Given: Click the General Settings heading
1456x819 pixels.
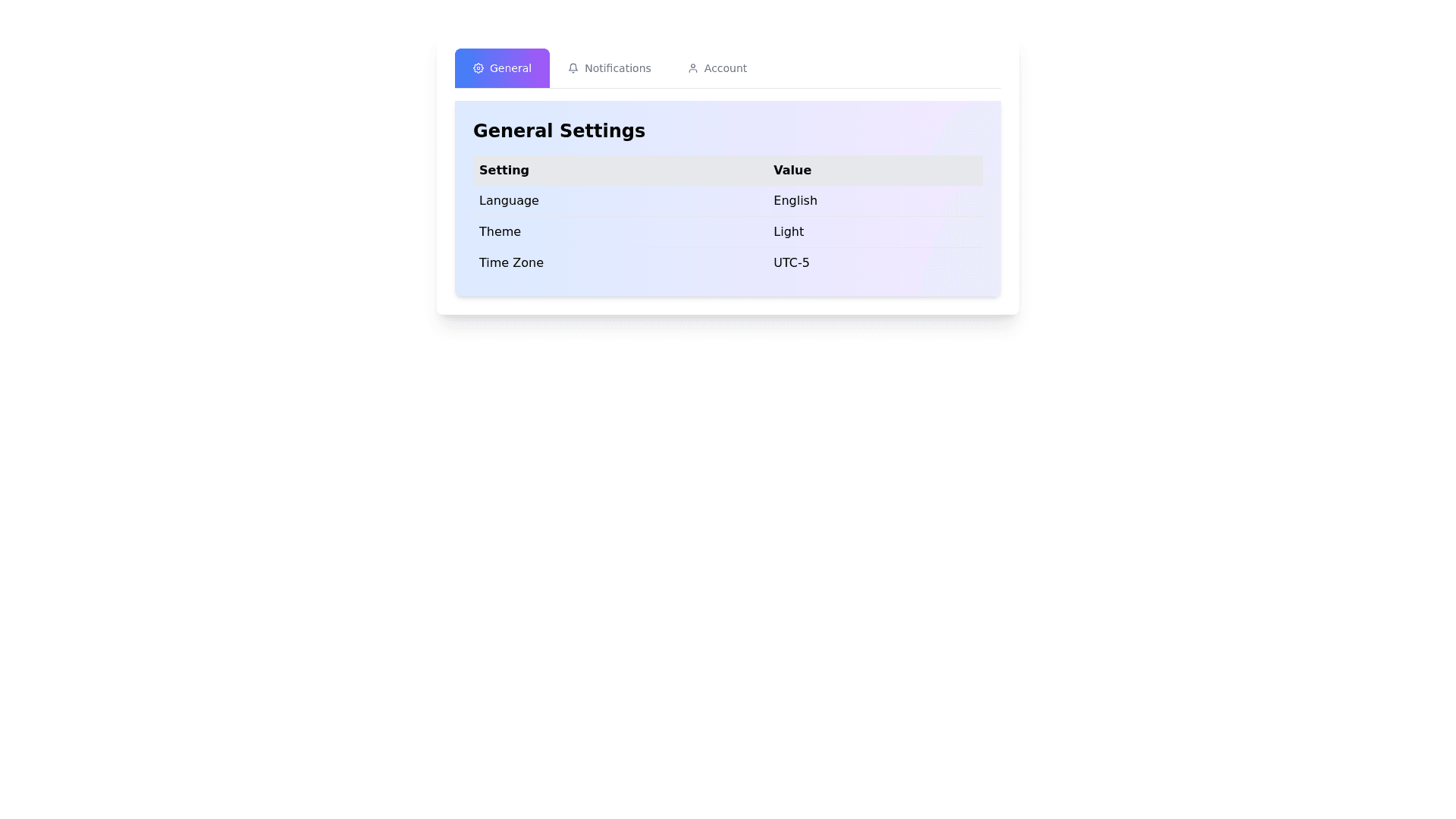Looking at the screenshot, I should pyautogui.click(x=559, y=130).
